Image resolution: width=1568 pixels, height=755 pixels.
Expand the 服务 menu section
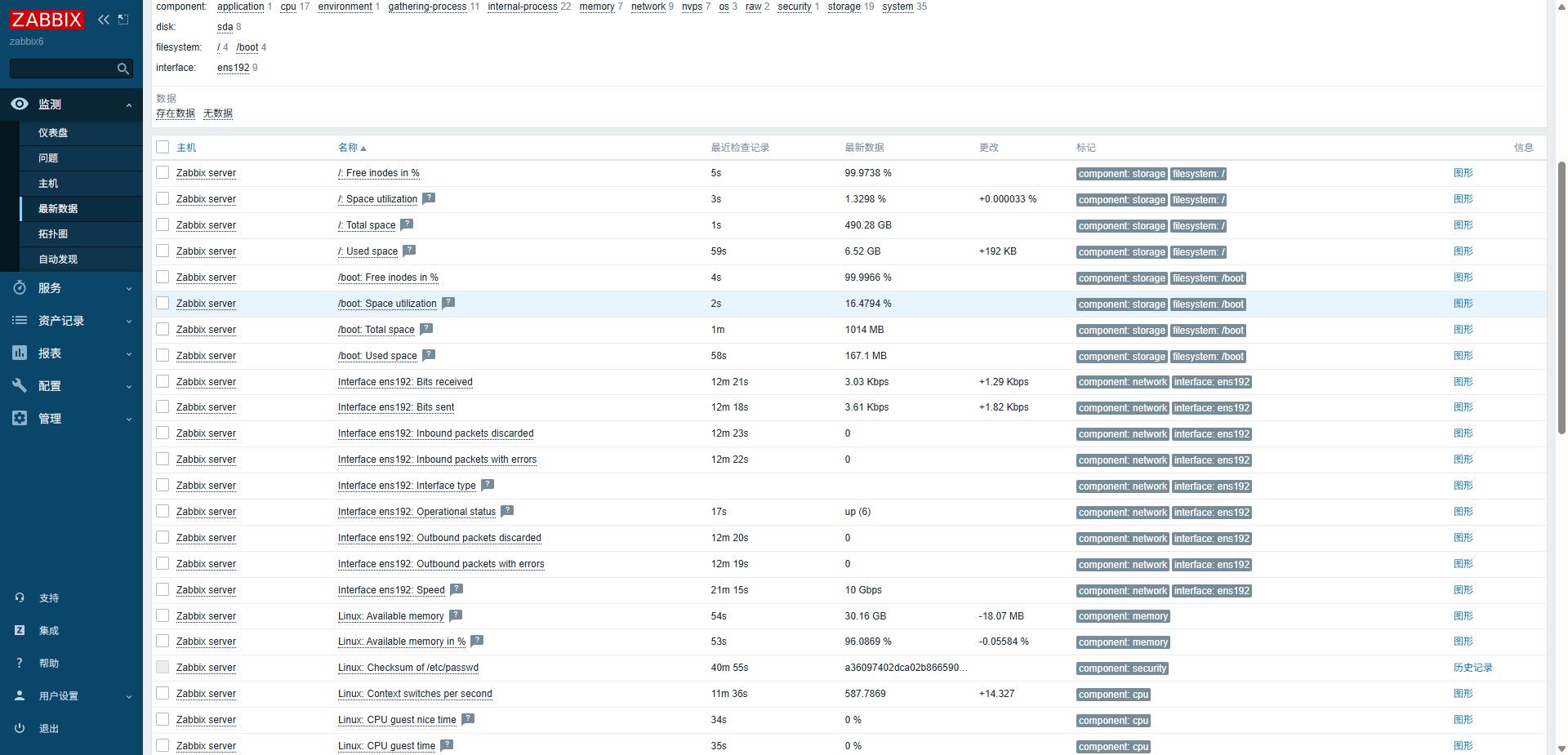click(x=129, y=288)
